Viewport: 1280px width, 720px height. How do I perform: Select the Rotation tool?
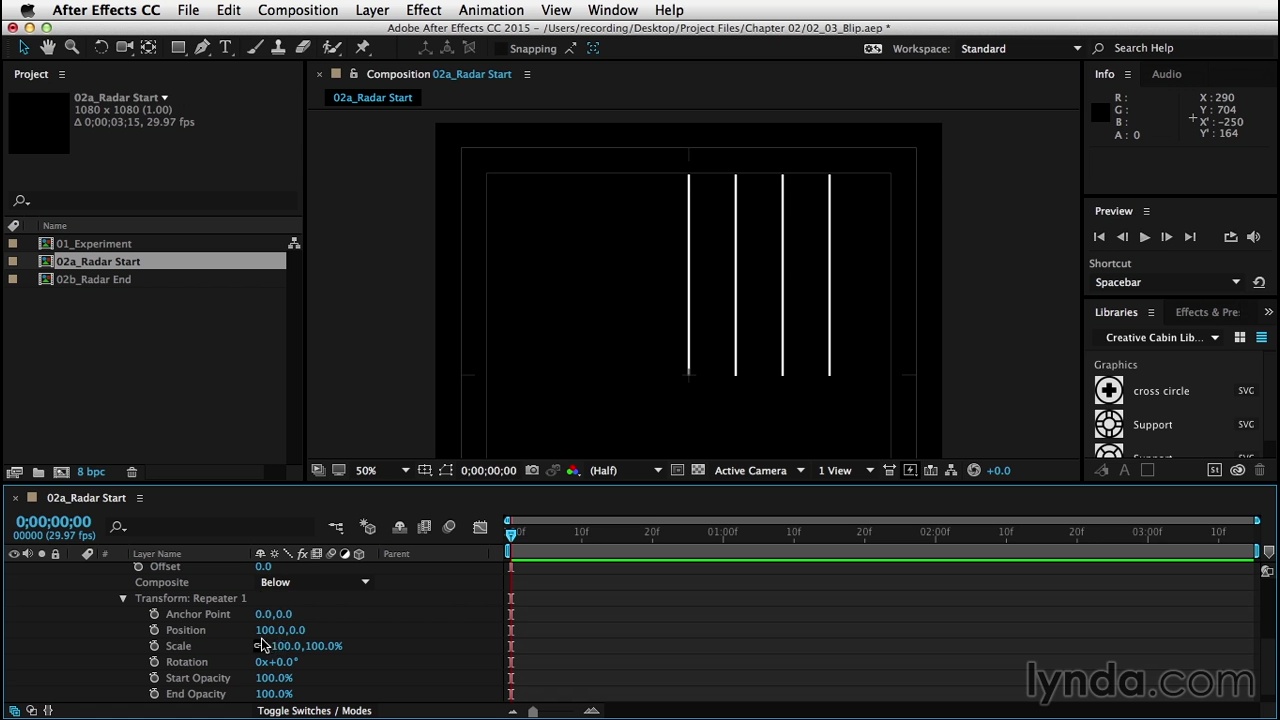[x=101, y=47]
